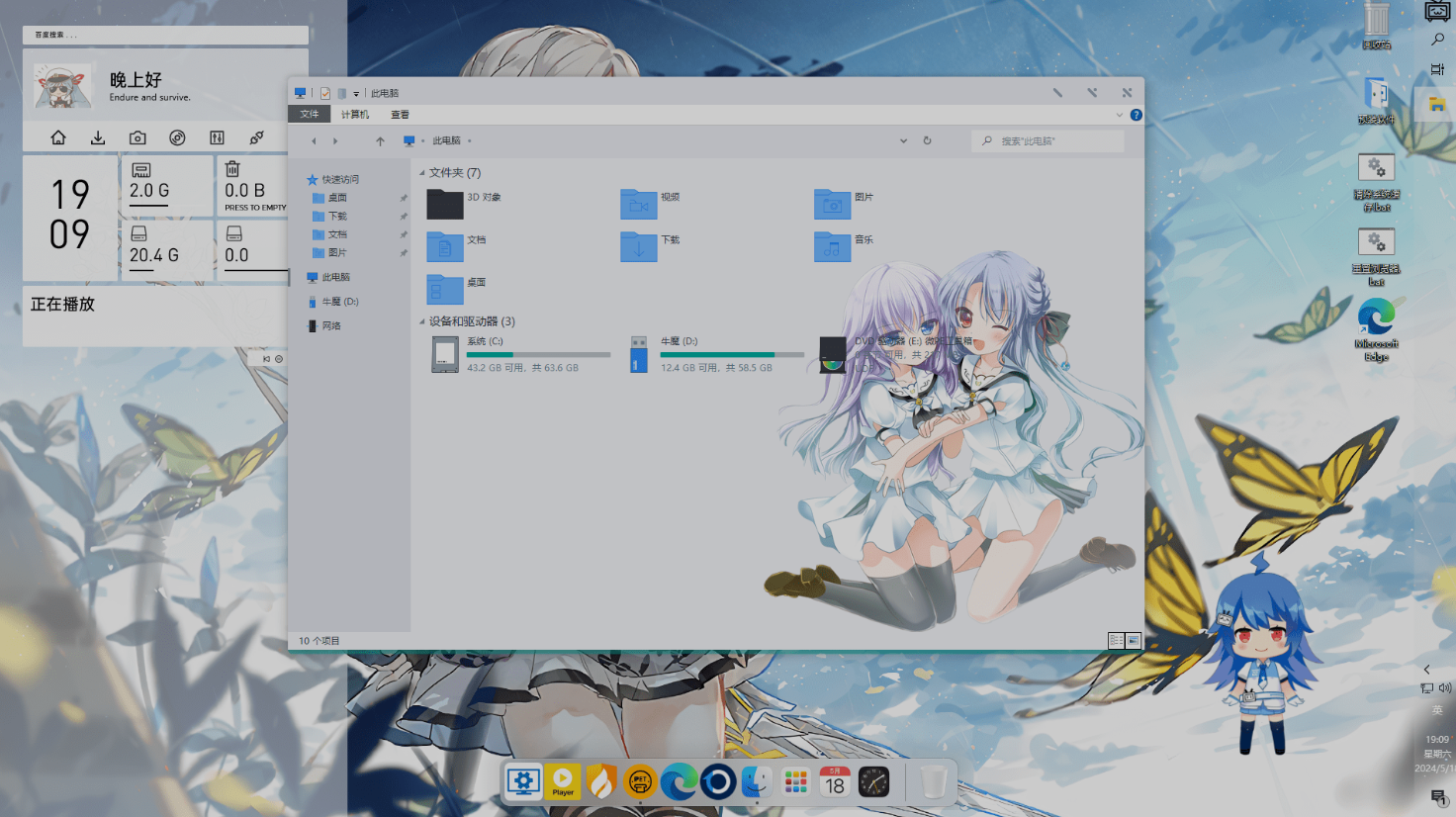
Task: Open the calendar 18 icon in dock
Action: (835, 782)
